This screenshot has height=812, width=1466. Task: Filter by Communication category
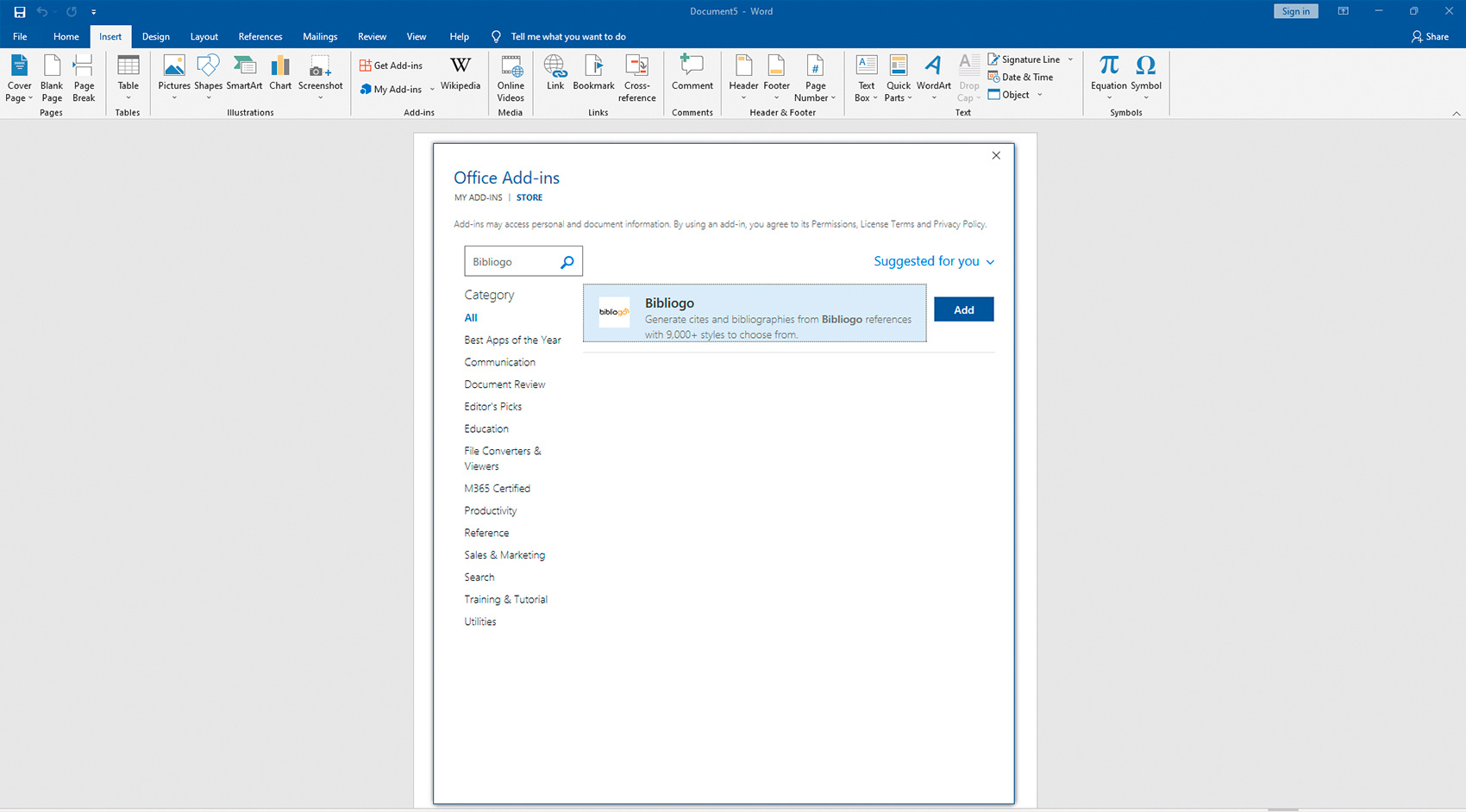pos(499,363)
